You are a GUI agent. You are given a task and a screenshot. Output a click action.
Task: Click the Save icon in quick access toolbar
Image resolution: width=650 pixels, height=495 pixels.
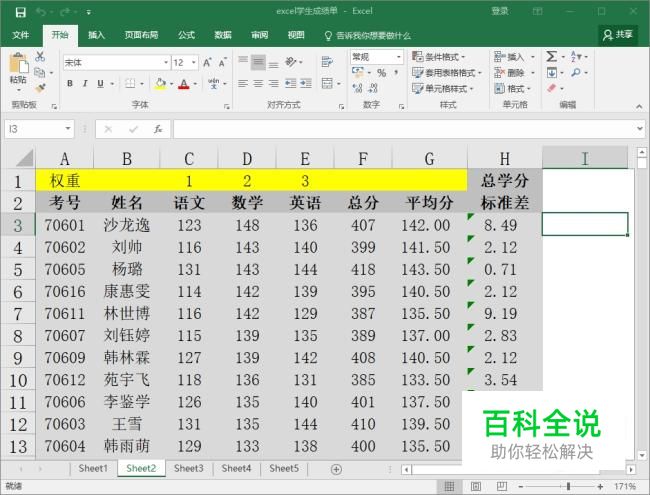(x=20, y=12)
